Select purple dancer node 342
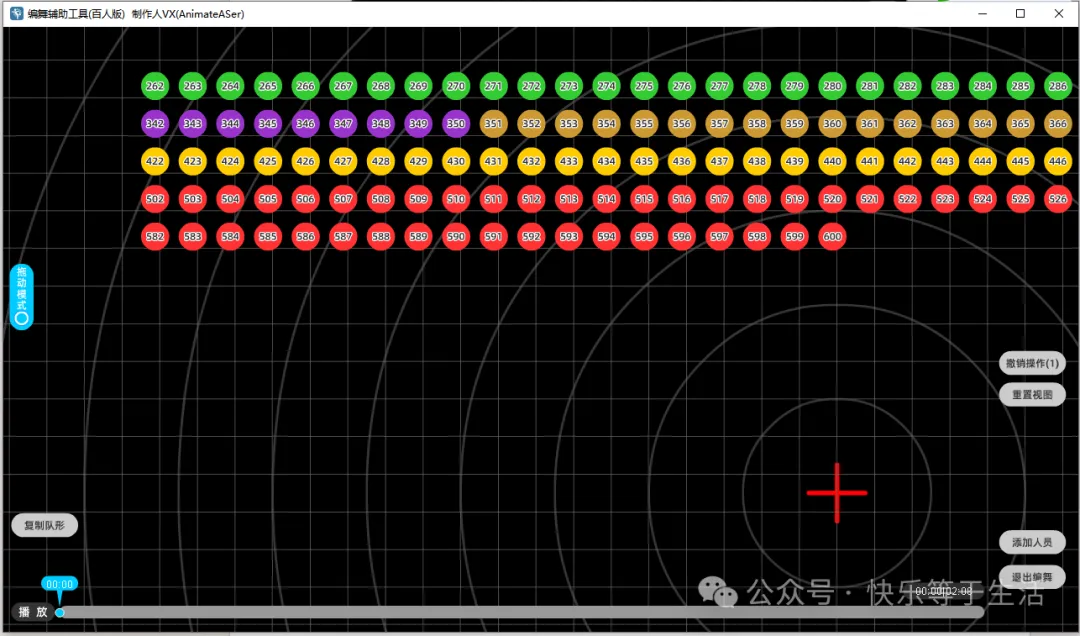Screen dimensions: 1080x636 click(x=155, y=124)
